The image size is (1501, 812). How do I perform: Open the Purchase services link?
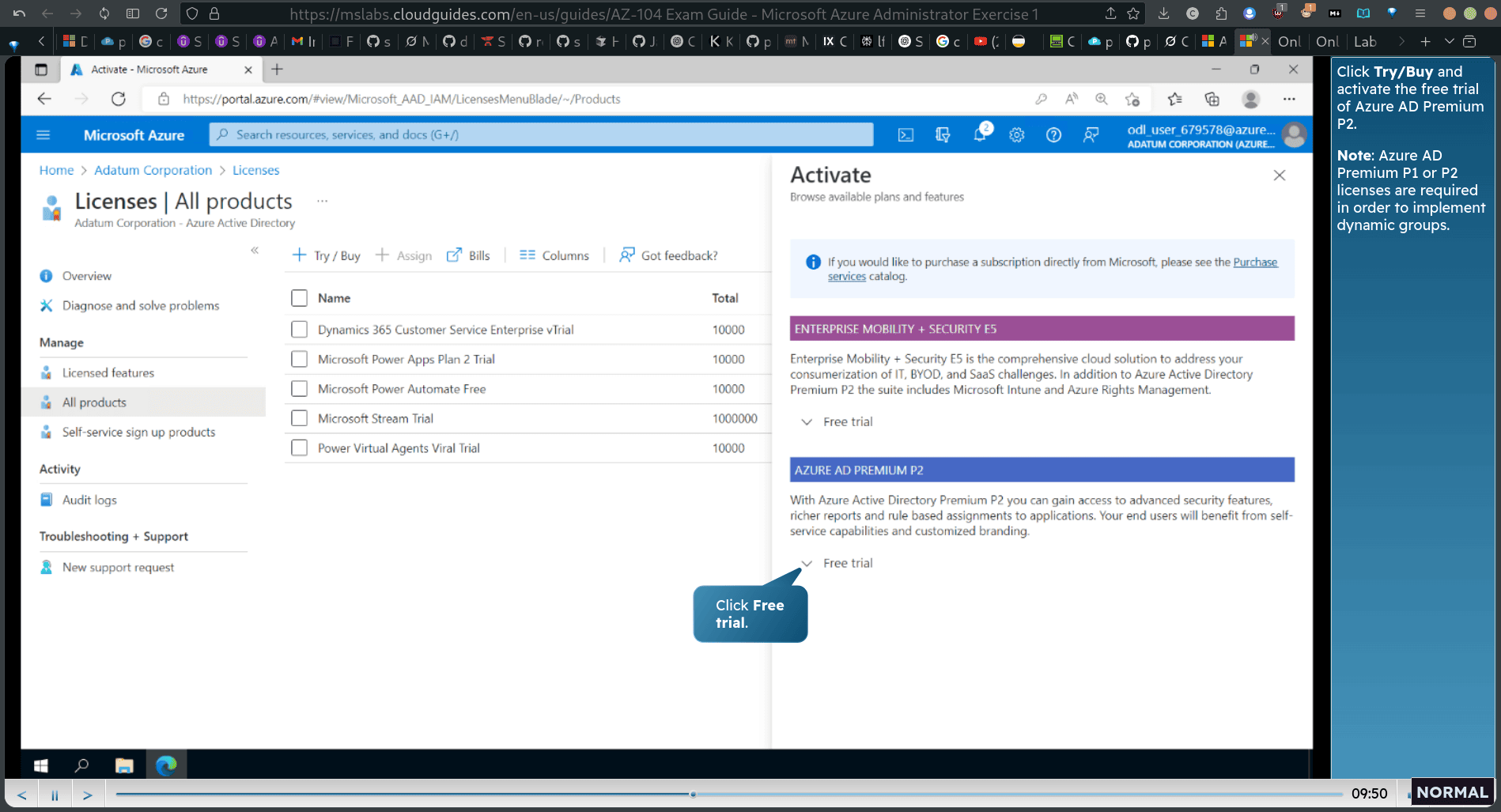pyautogui.click(x=1255, y=262)
